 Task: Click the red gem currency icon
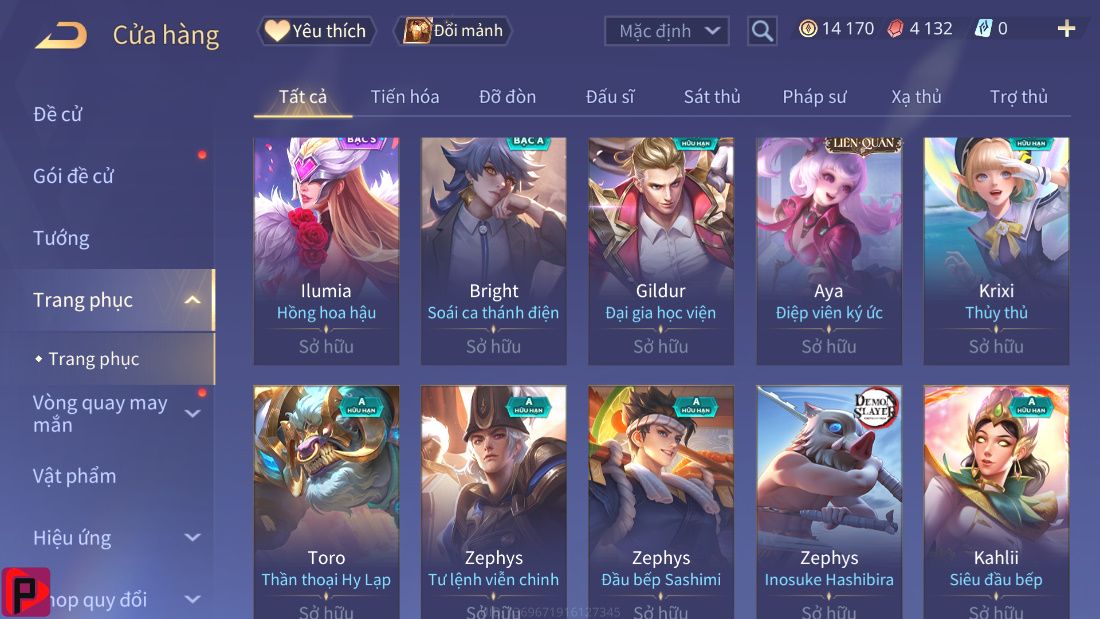[895, 29]
